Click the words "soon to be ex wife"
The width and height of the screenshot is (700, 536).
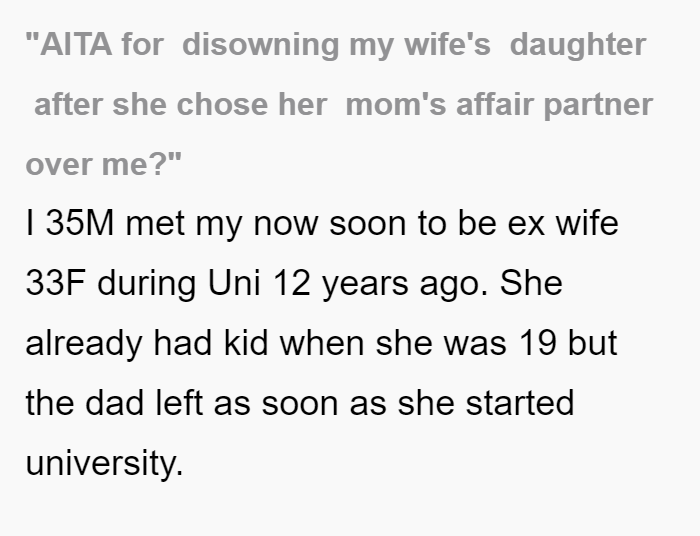pyautogui.click(x=474, y=223)
